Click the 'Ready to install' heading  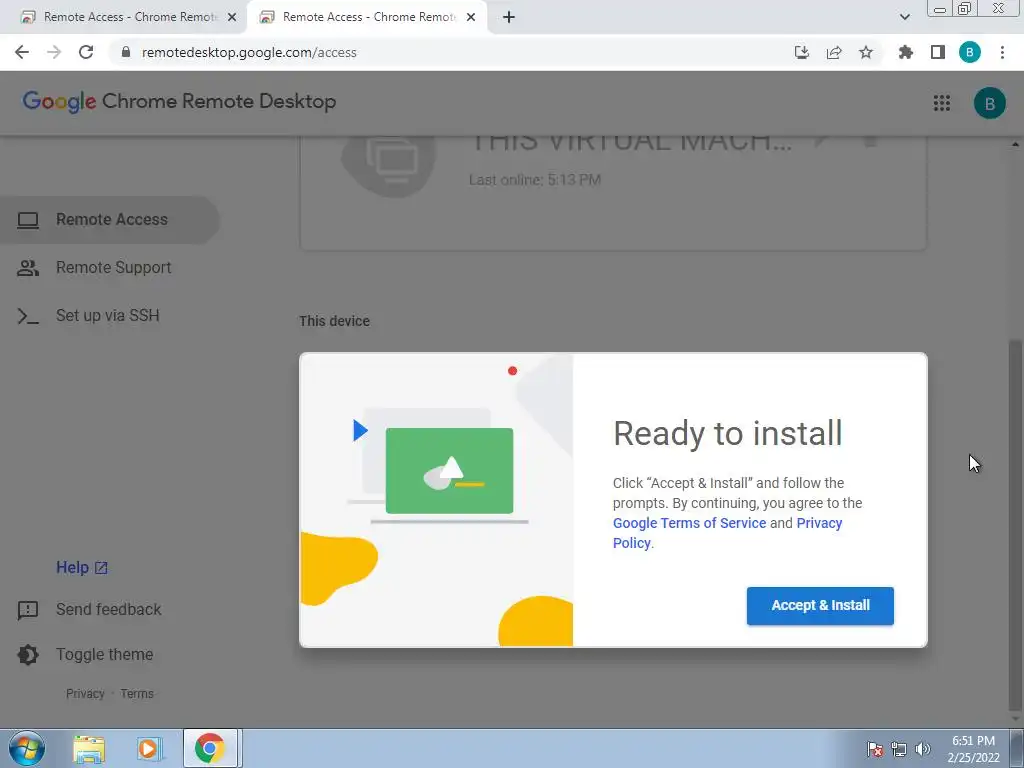pyautogui.click(x=728, y=433)
